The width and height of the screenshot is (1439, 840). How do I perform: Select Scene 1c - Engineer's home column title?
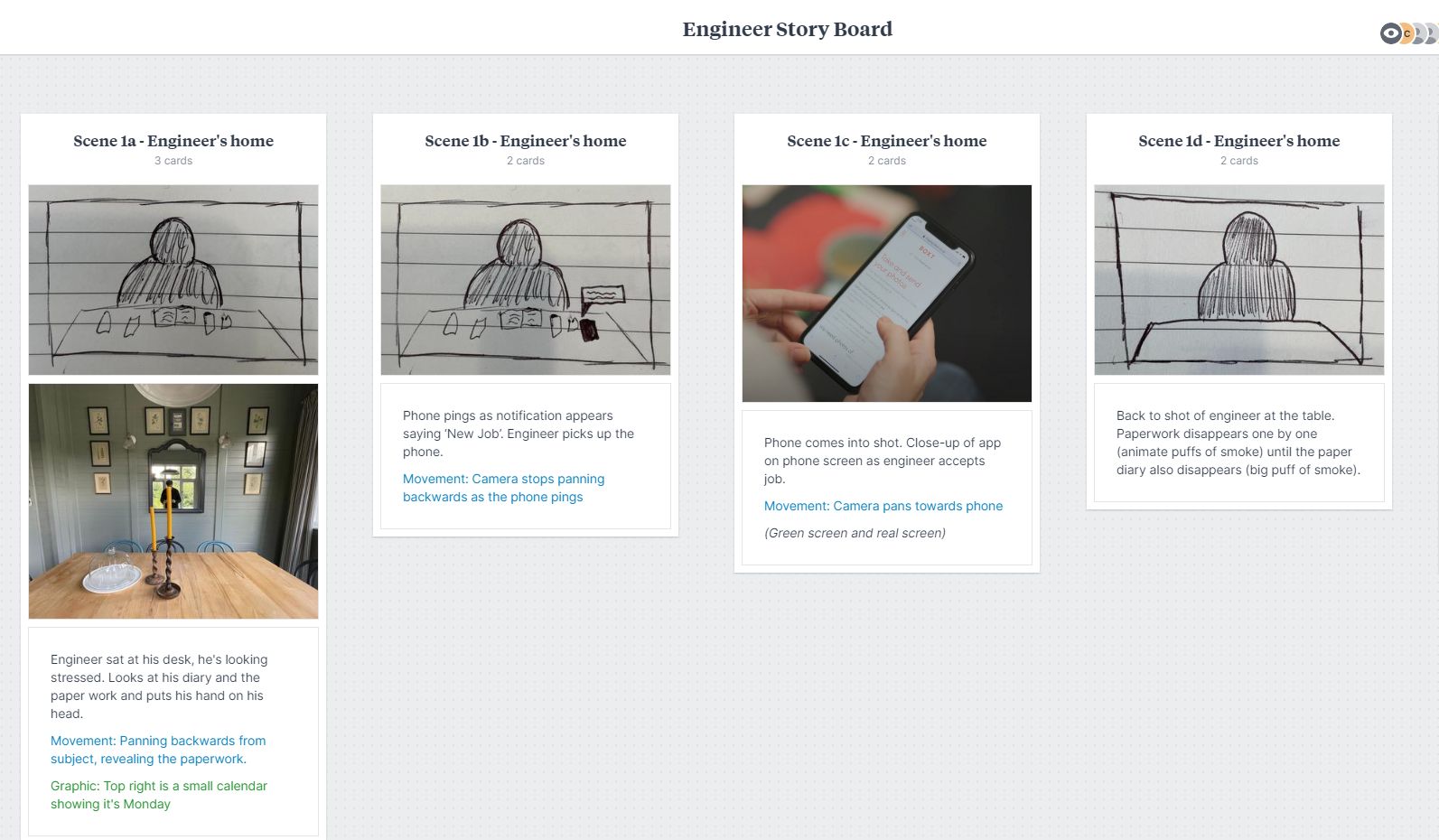point(887,141)
